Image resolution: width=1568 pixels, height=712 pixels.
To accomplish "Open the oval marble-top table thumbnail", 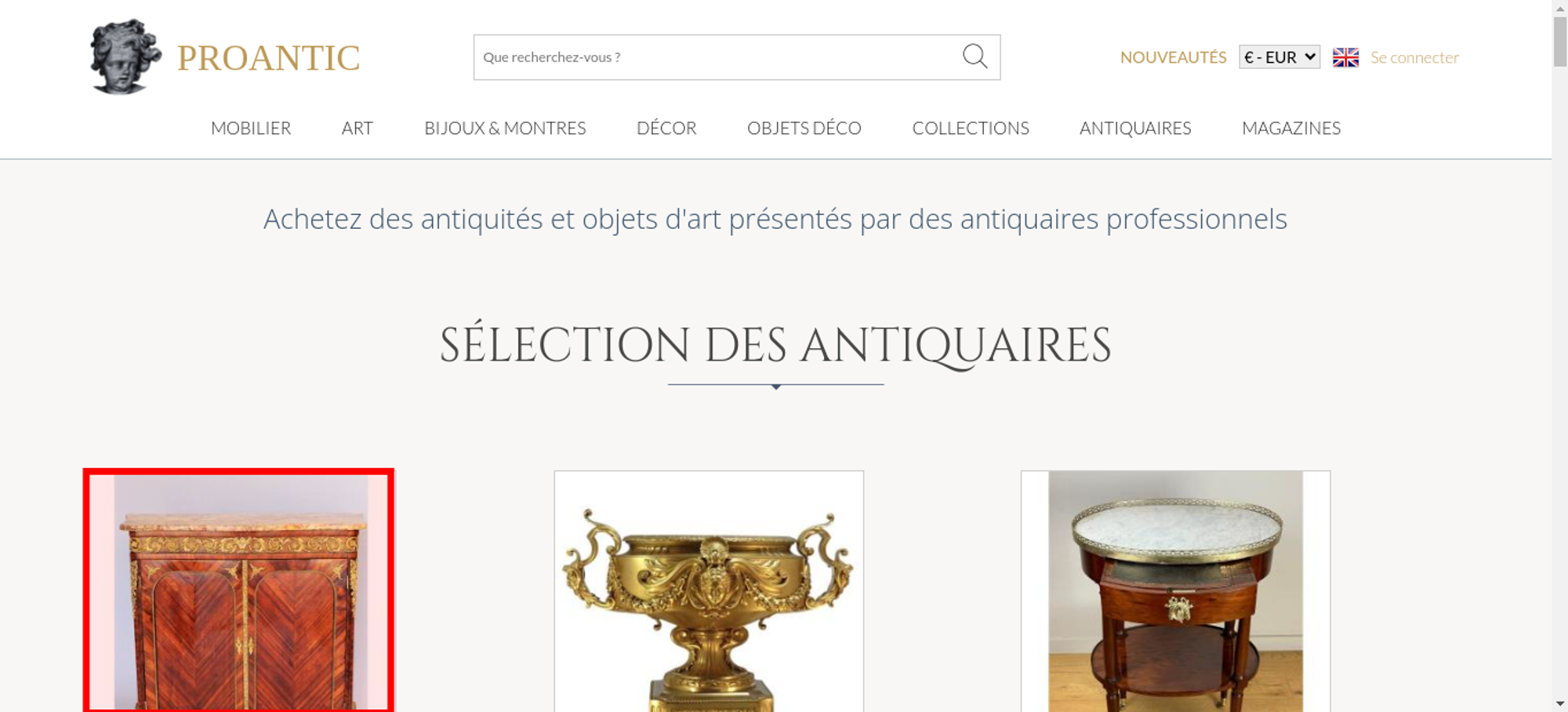I will 1175,591.
